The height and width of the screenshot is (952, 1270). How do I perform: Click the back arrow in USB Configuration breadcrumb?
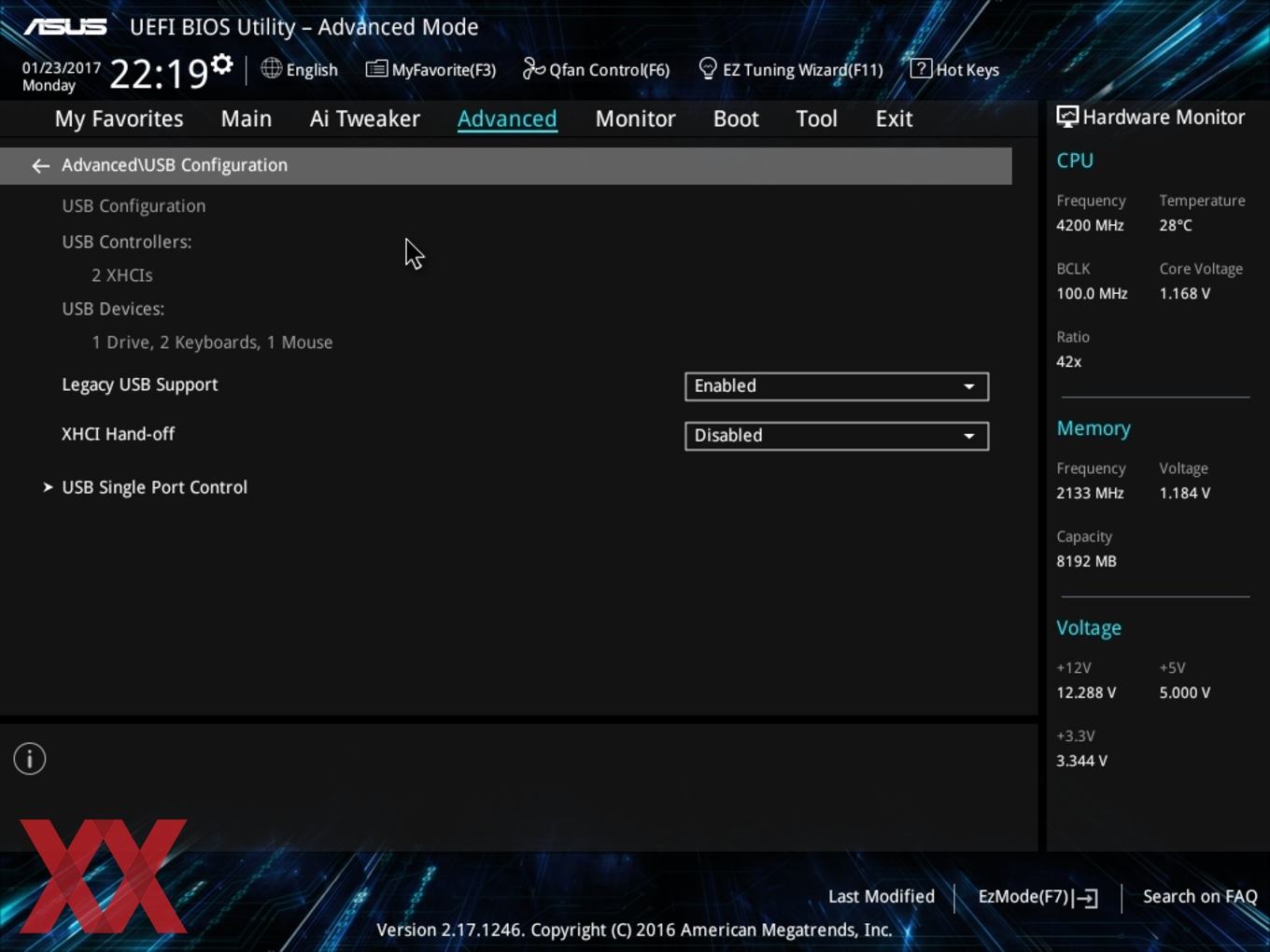40,166
